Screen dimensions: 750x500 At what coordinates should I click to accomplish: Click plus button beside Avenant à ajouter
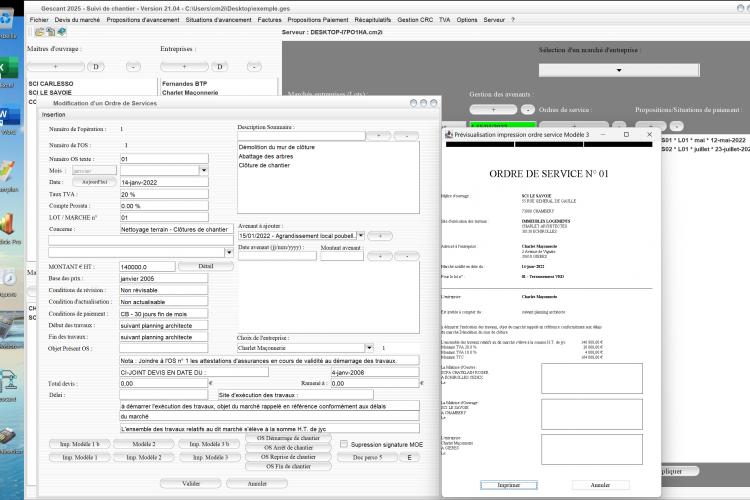(380, 235)
